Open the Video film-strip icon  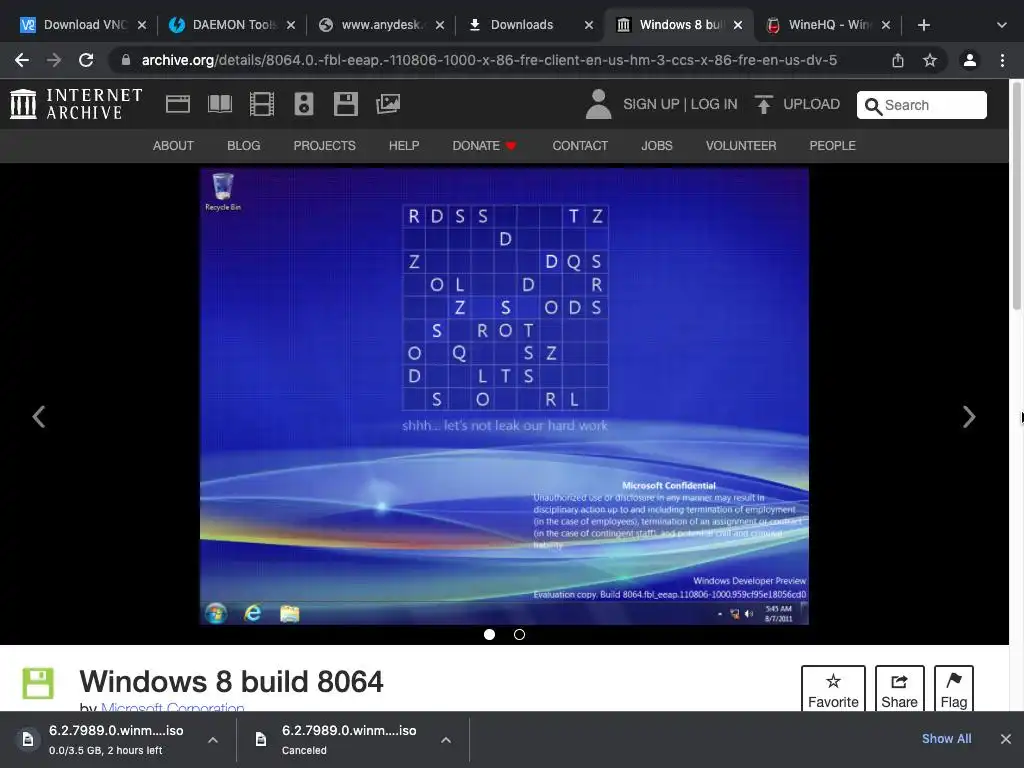point(262,104)
